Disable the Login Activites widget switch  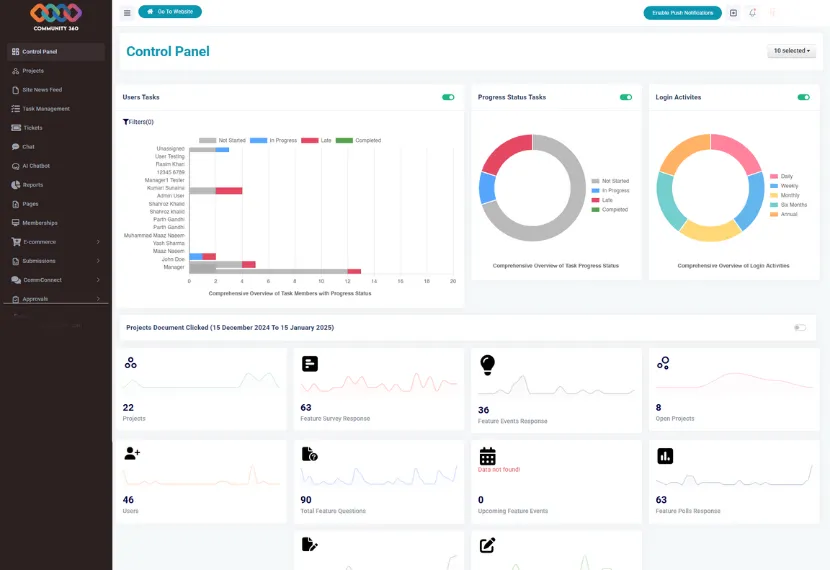coord(803,97)
